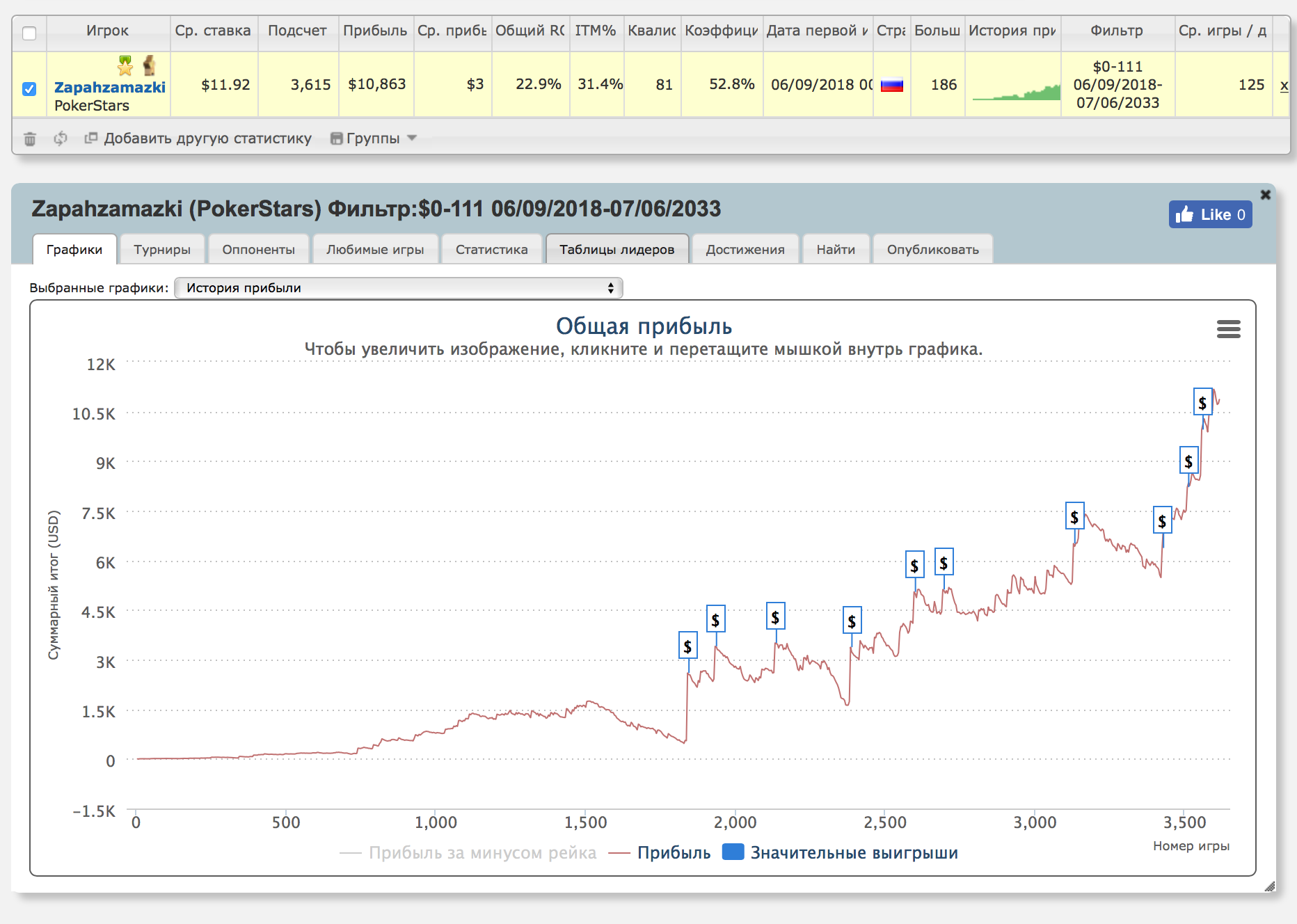Image resolution: width=1297 pixels, height=924 pixels.
Task: Switch to the Любимые игры tab
Action: point(375,249)
